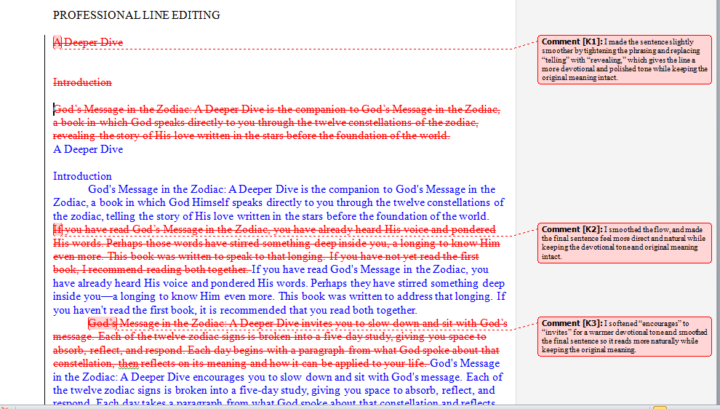This screenshot has width=720, height=409.
Task: Click the highlighted "God's" anchor of comment K3
Action: (102, 324)
